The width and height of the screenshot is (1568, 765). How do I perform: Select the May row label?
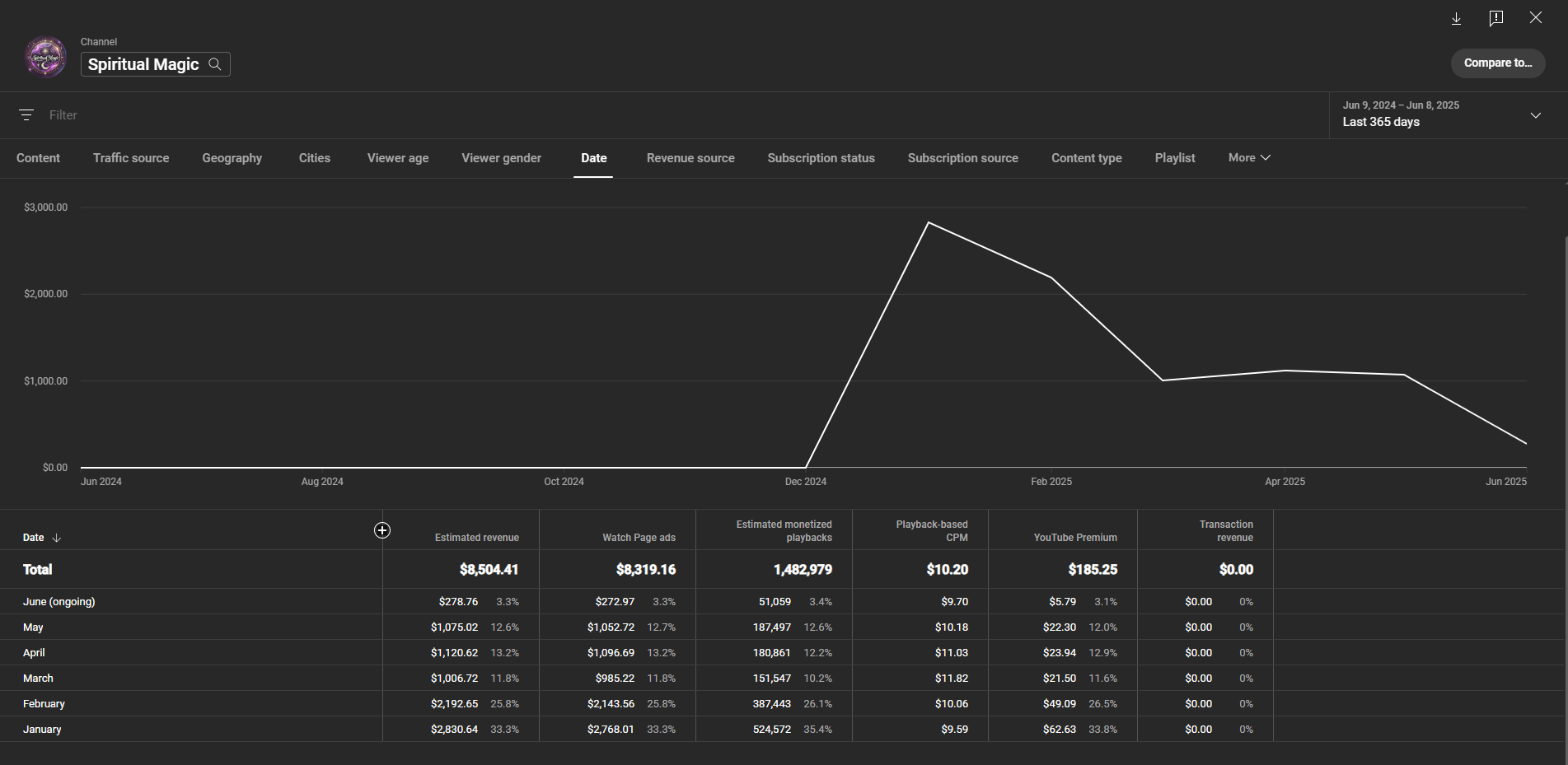33,627
